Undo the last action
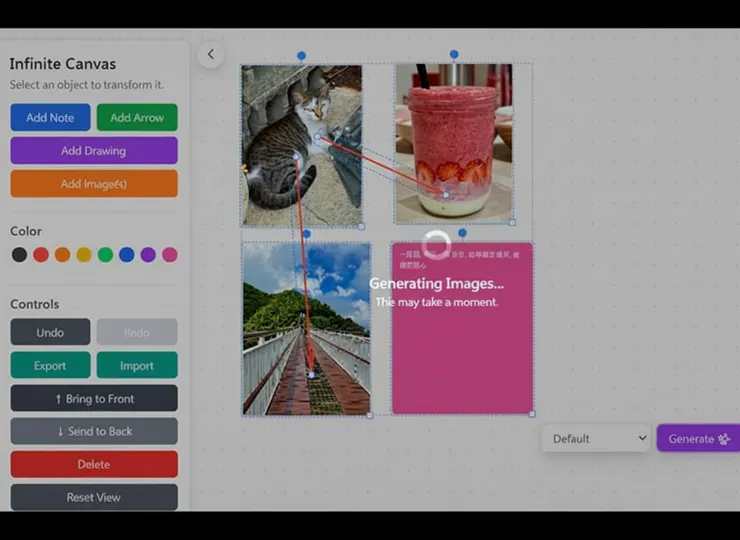 point(50,332)
